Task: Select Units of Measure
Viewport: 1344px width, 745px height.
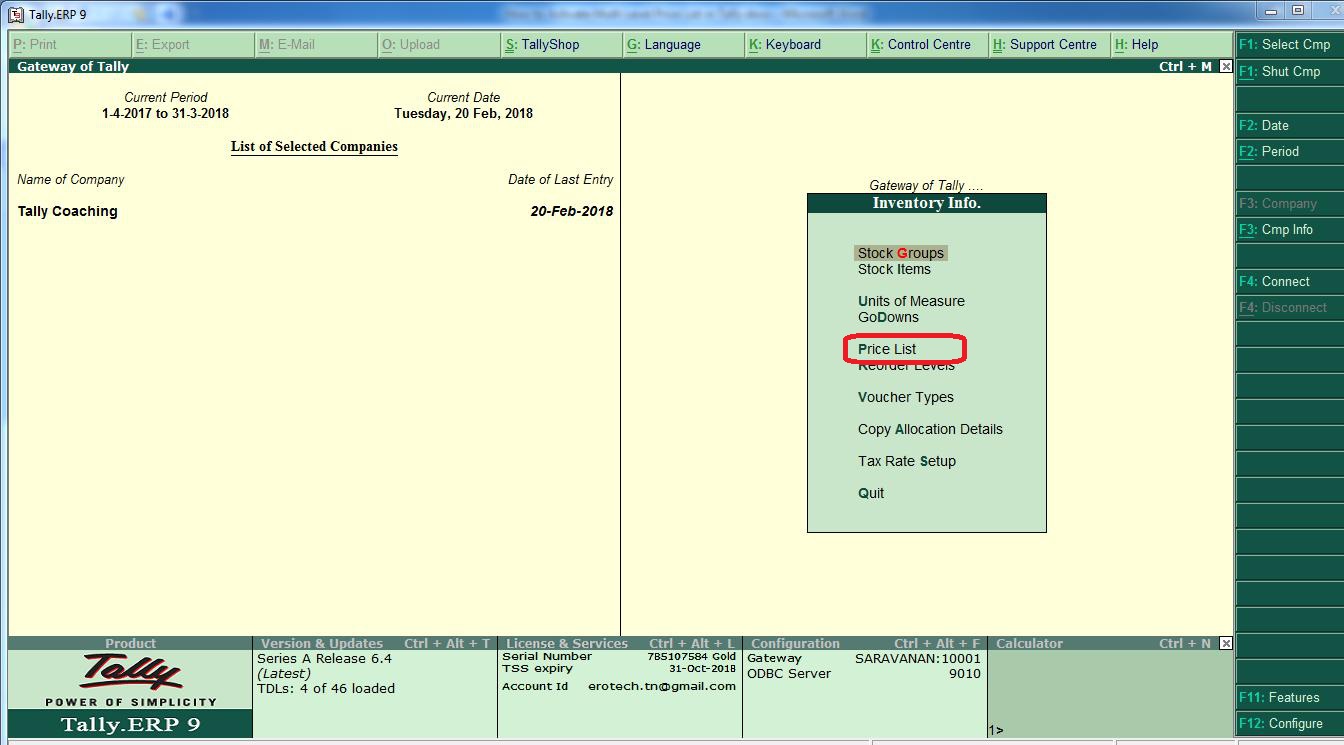Action: [911, 301]
